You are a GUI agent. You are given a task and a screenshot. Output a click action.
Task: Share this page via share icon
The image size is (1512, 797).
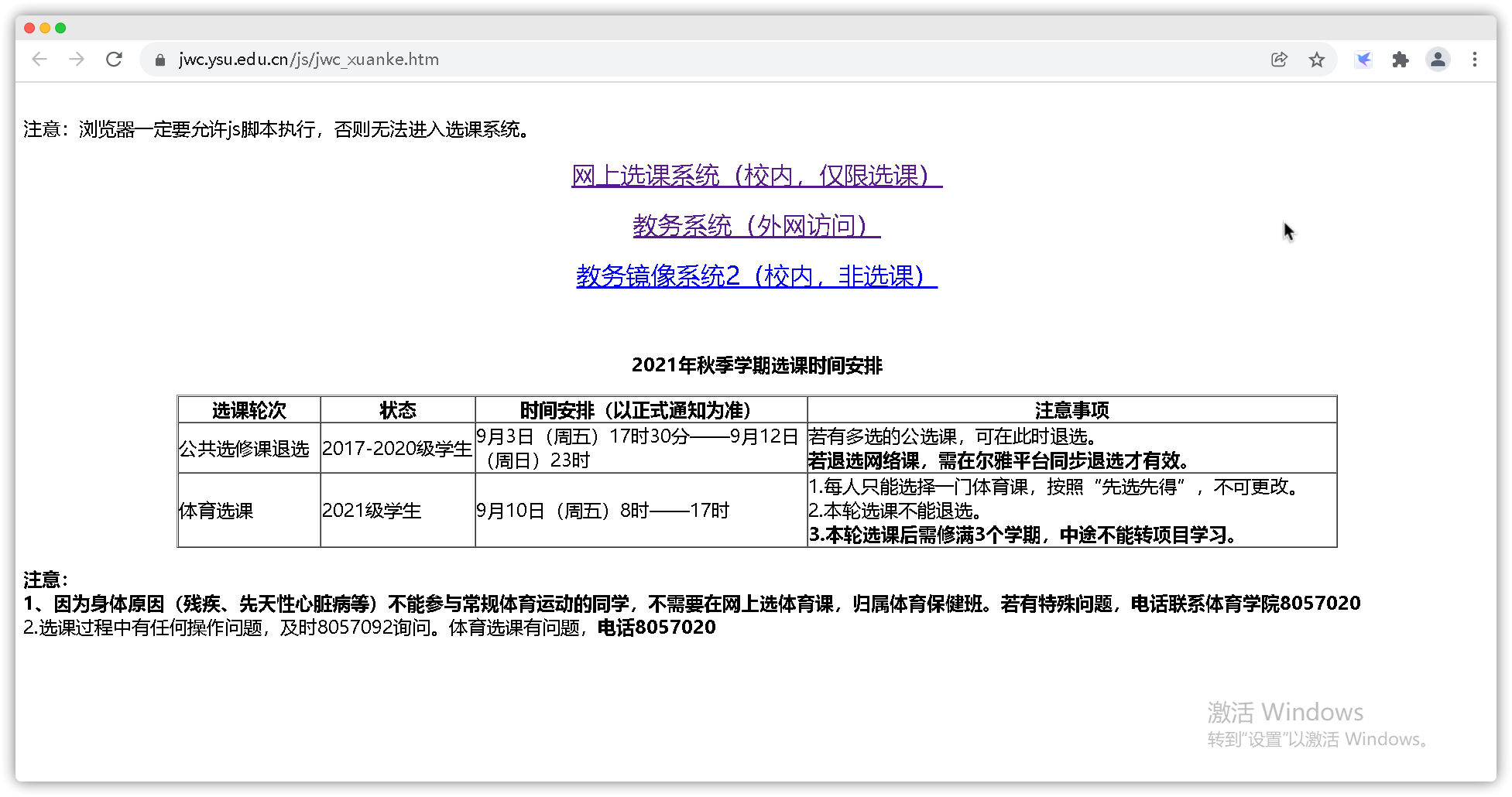(x=1279, y=60)
